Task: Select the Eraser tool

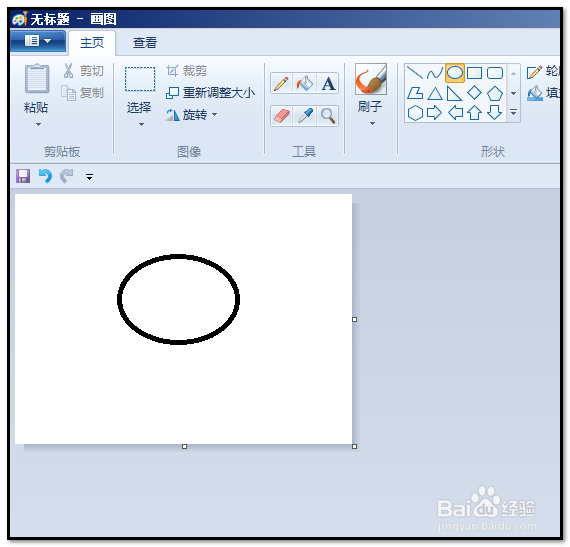Action: click(281, 116)
